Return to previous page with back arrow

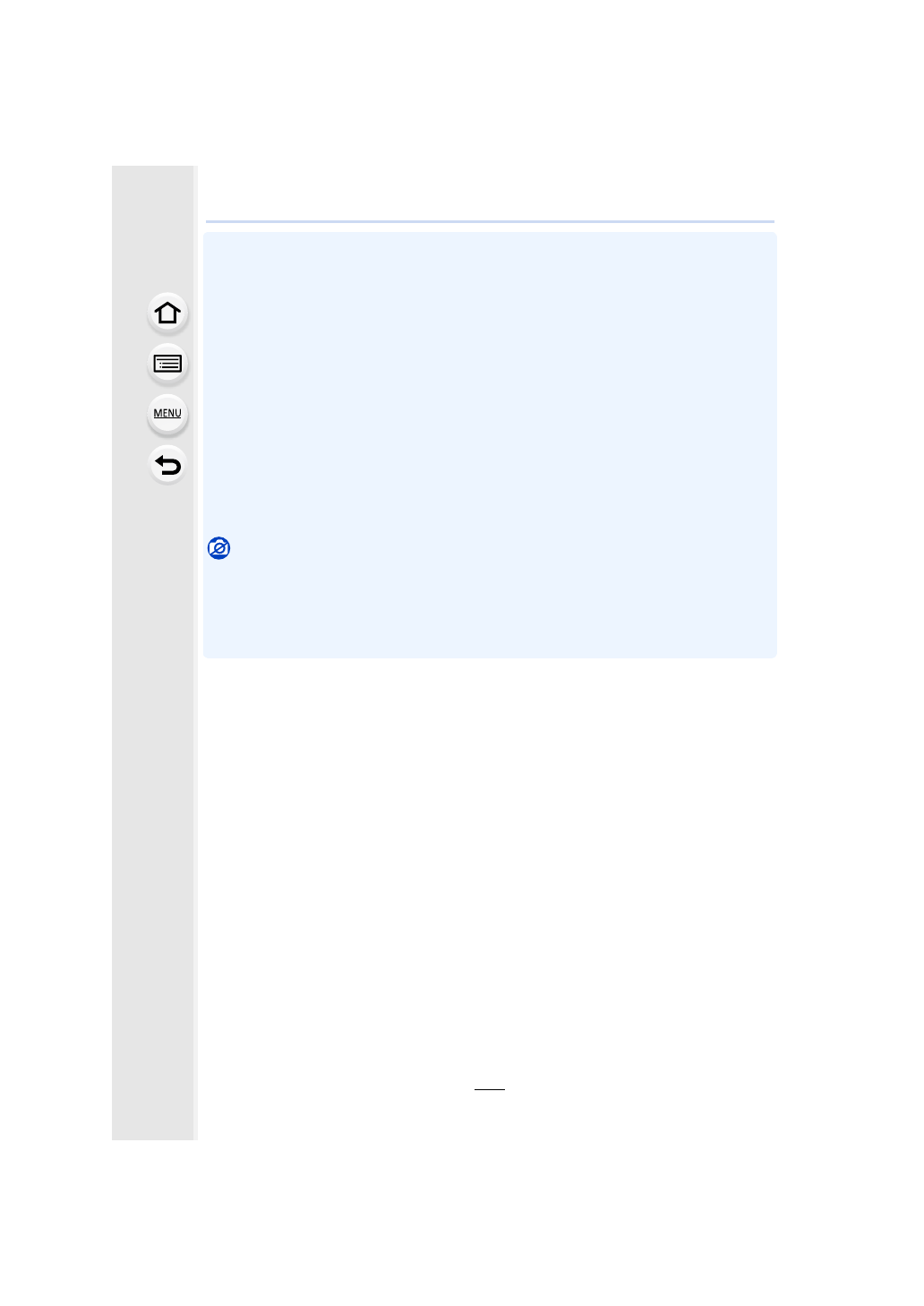[x=167, y=465]
